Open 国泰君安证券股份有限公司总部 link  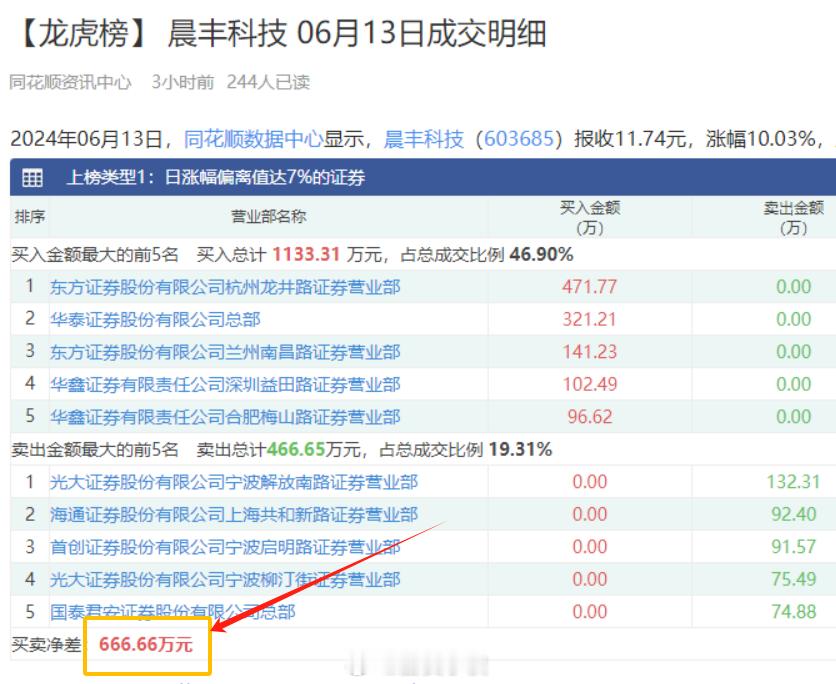coord(172,612)
